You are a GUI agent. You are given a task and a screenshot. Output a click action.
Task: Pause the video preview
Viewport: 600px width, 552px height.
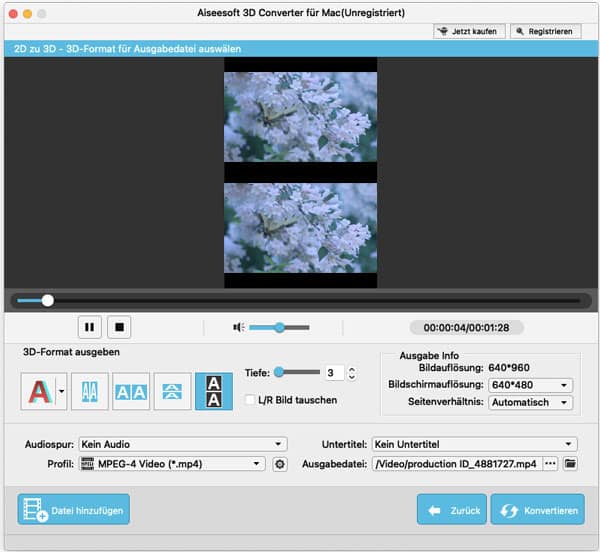tap(89, 327)
